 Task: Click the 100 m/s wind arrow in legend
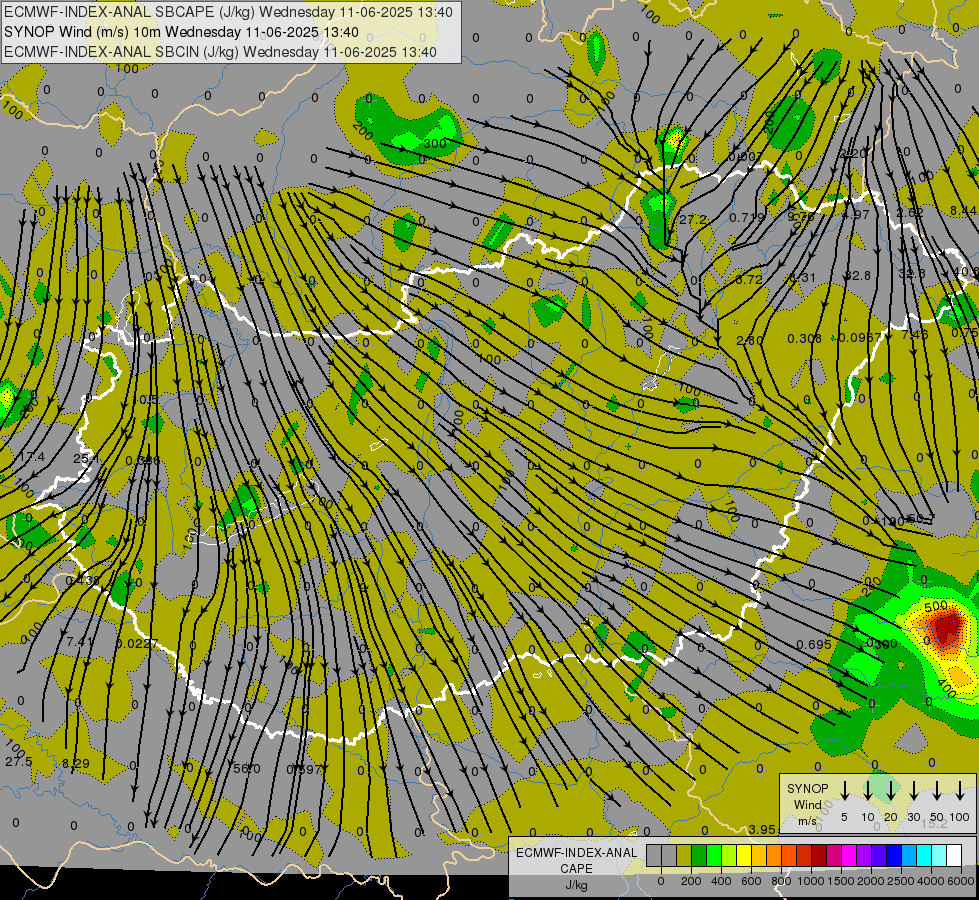coord(960,791)
